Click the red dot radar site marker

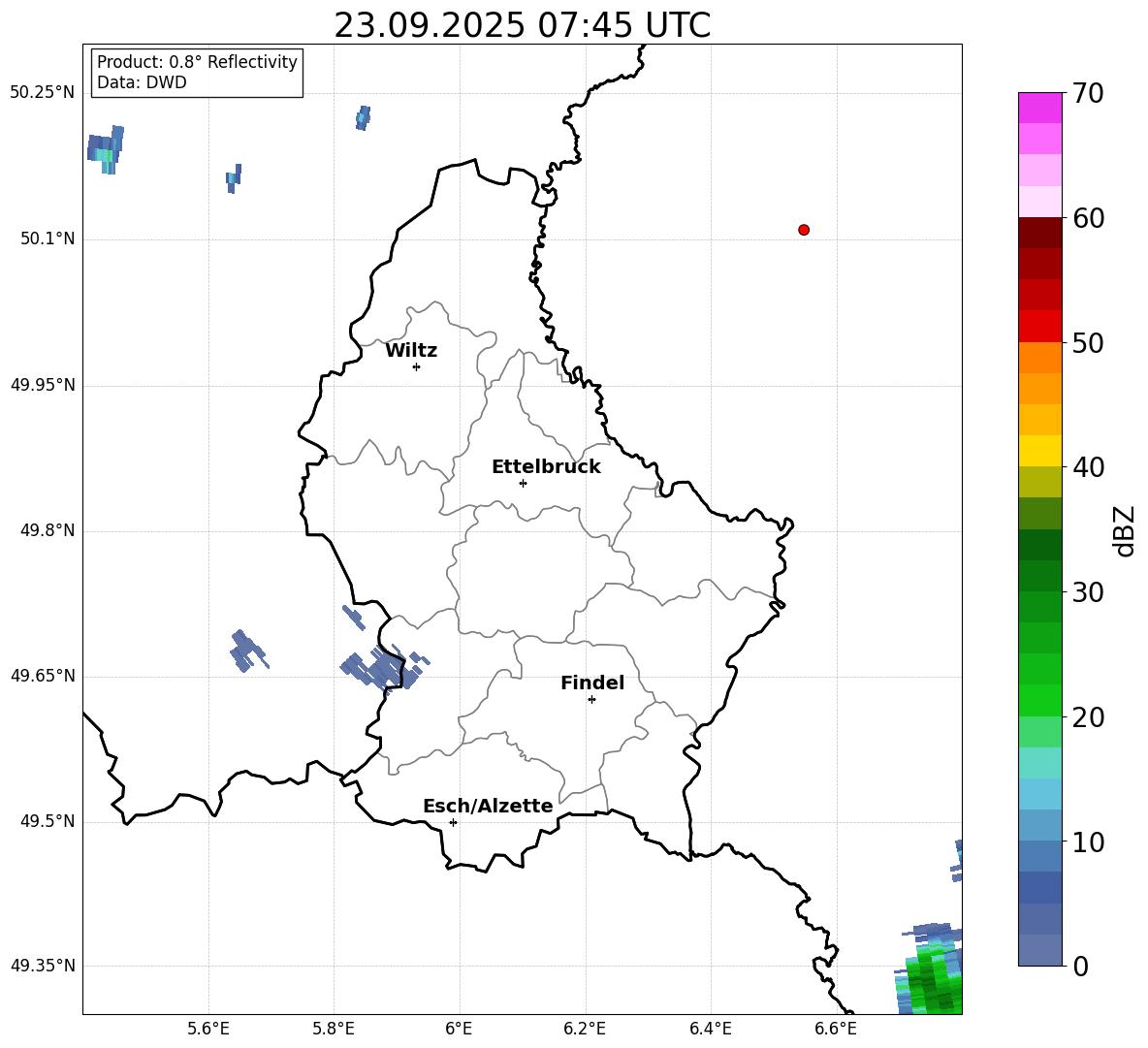(804, 230)
